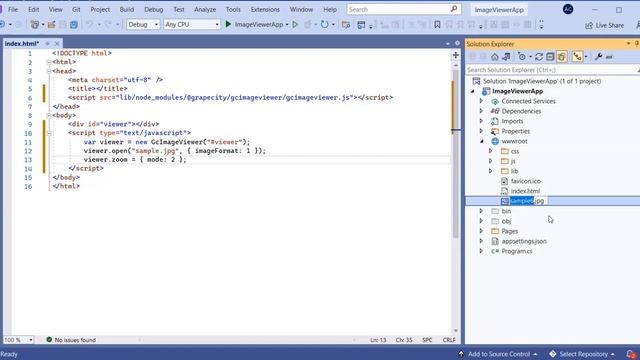Click the Search box in the title bar
Image resolution: width=640 pixels, height=360 pixels.
pos(404,9)
